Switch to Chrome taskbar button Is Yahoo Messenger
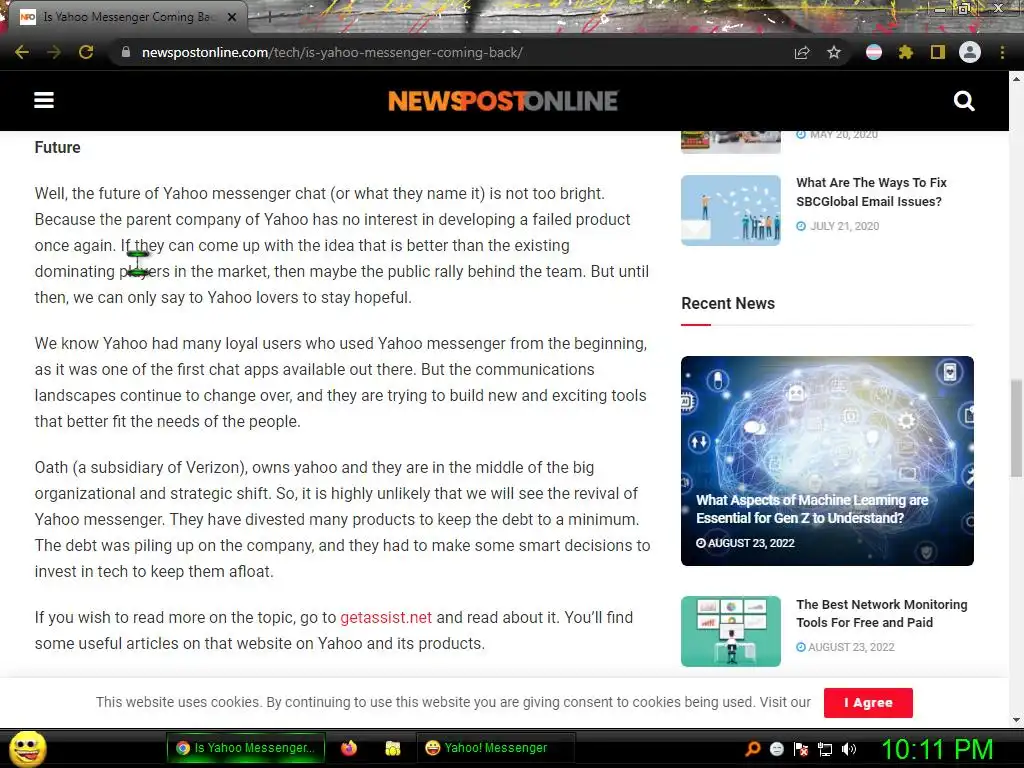 [x=246, y=748]
